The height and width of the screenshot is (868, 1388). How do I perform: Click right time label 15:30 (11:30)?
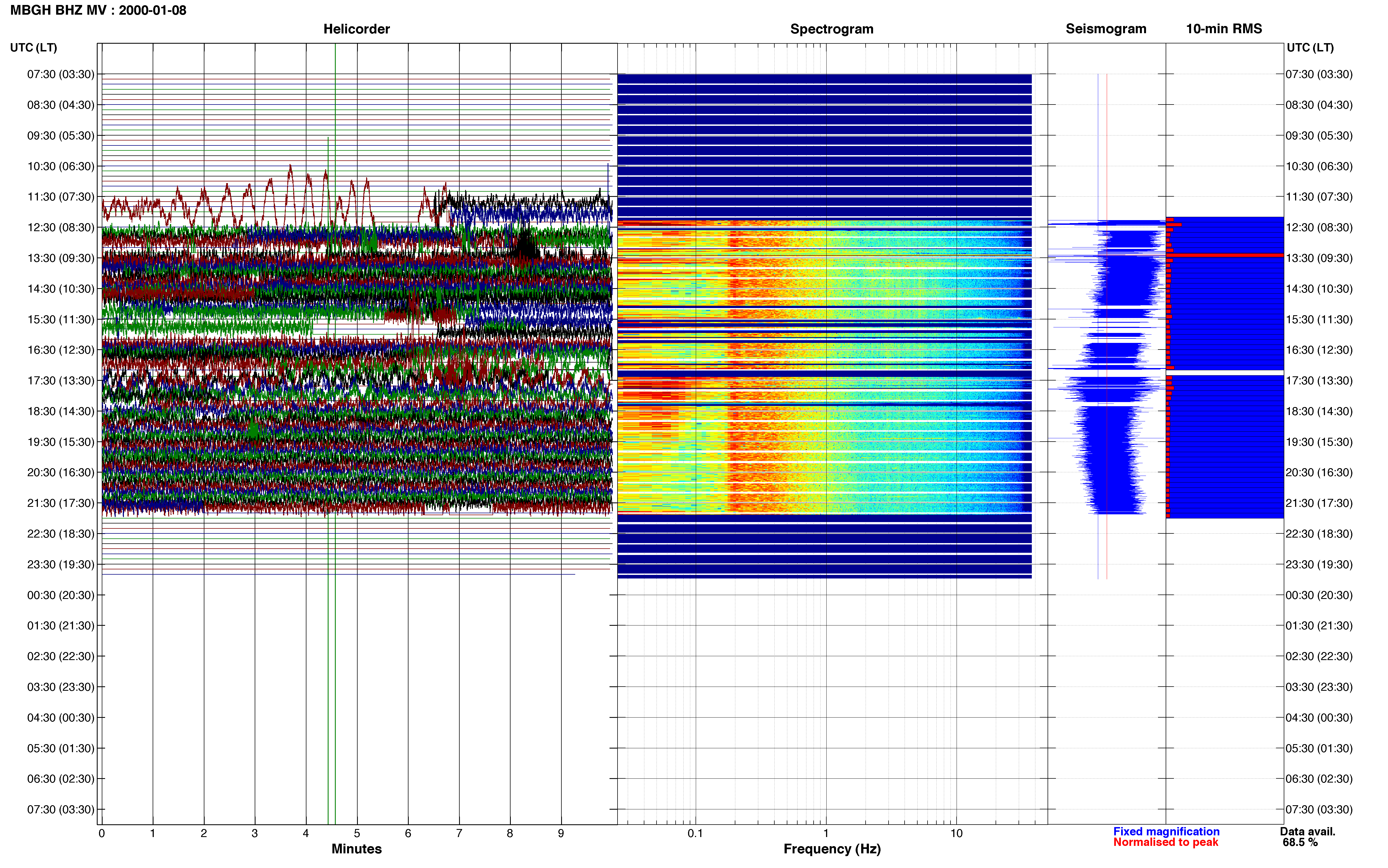[1319, 319]
